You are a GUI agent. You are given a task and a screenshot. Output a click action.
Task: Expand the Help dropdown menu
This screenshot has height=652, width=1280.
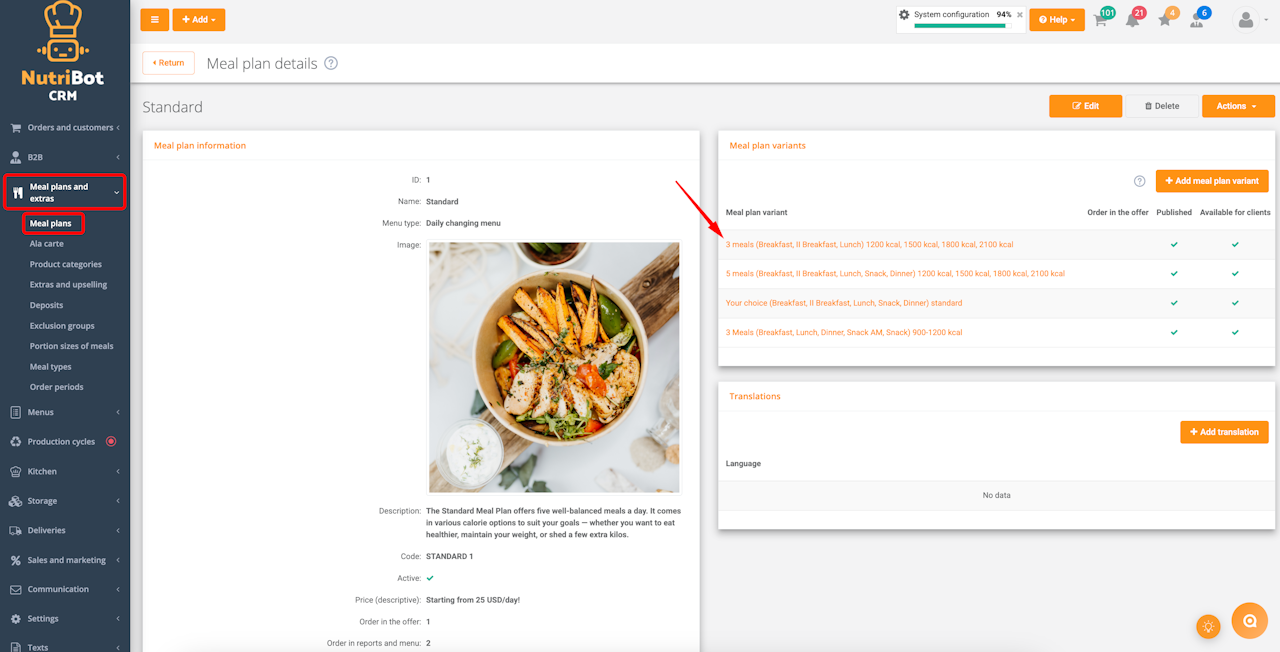tap(1057, 20)
